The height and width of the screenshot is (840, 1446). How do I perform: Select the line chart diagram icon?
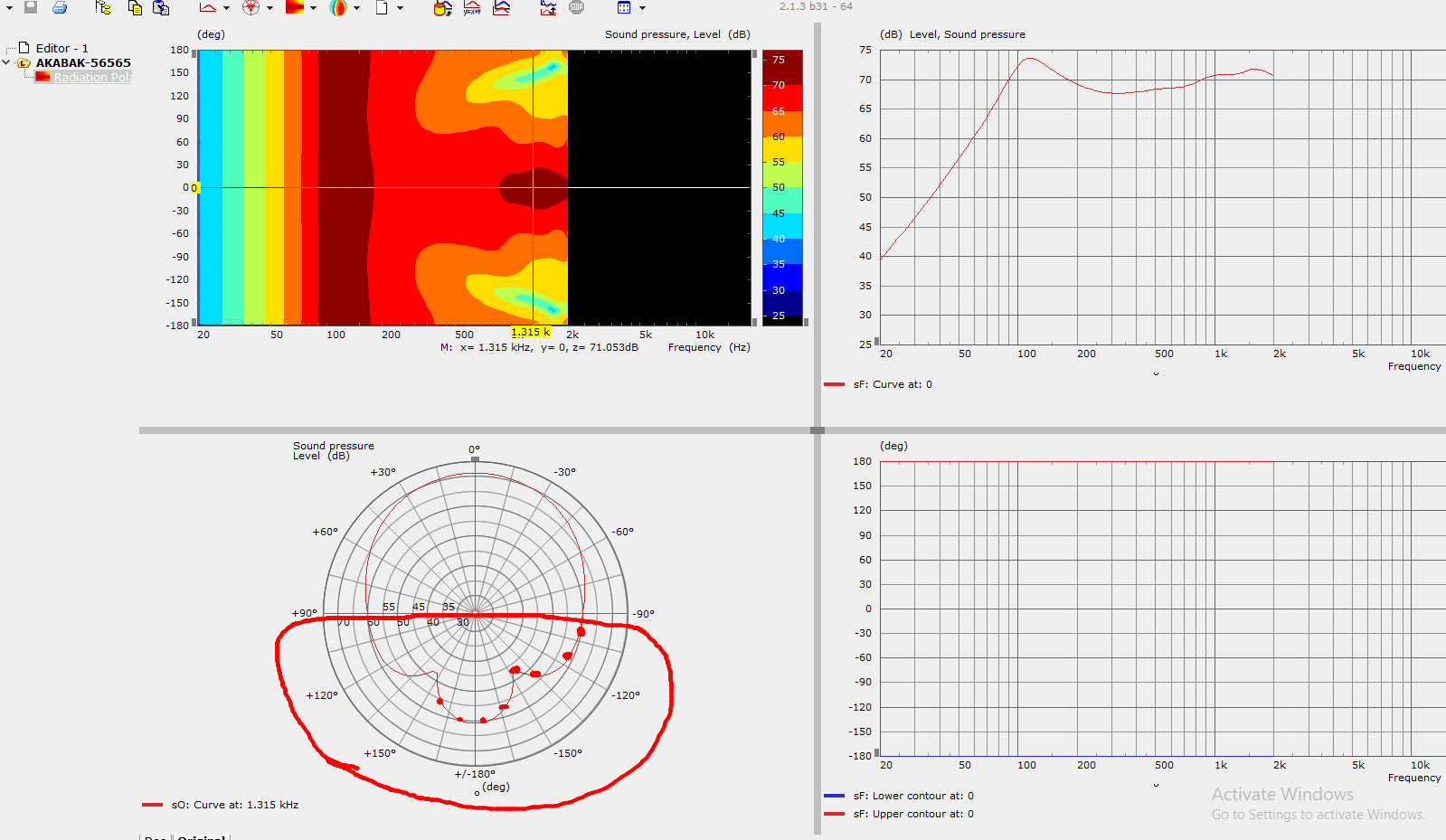208,7
